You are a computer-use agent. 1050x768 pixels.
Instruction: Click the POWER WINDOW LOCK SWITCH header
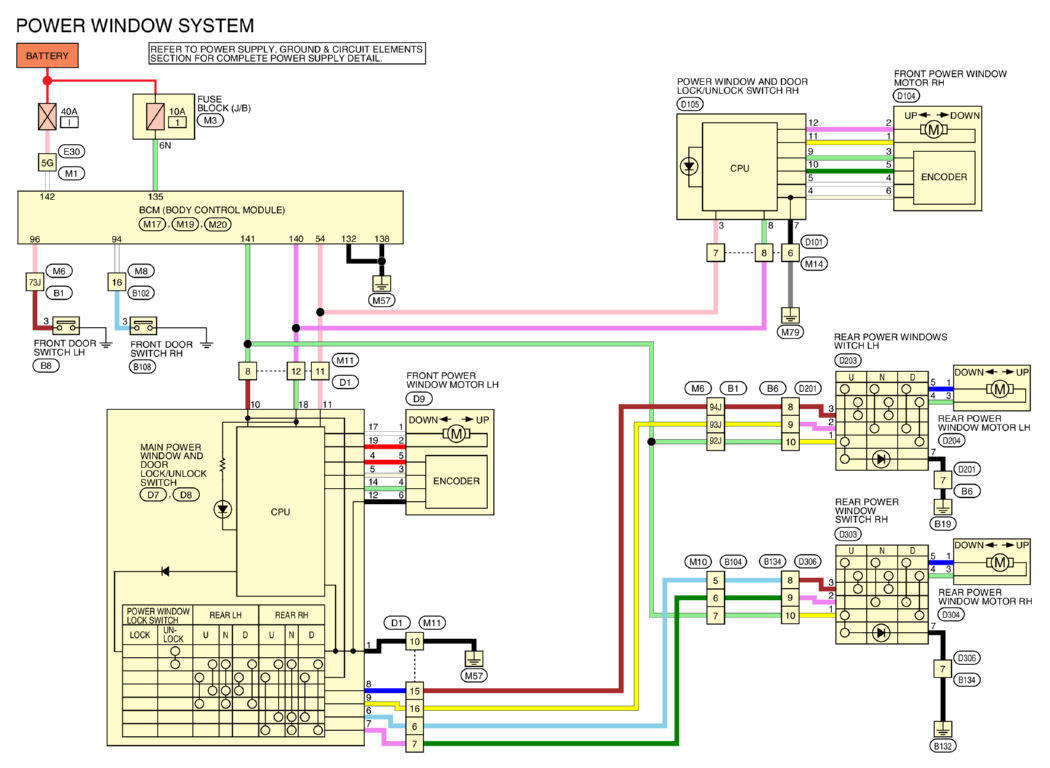pyautogui.click(x=159, y=615)
